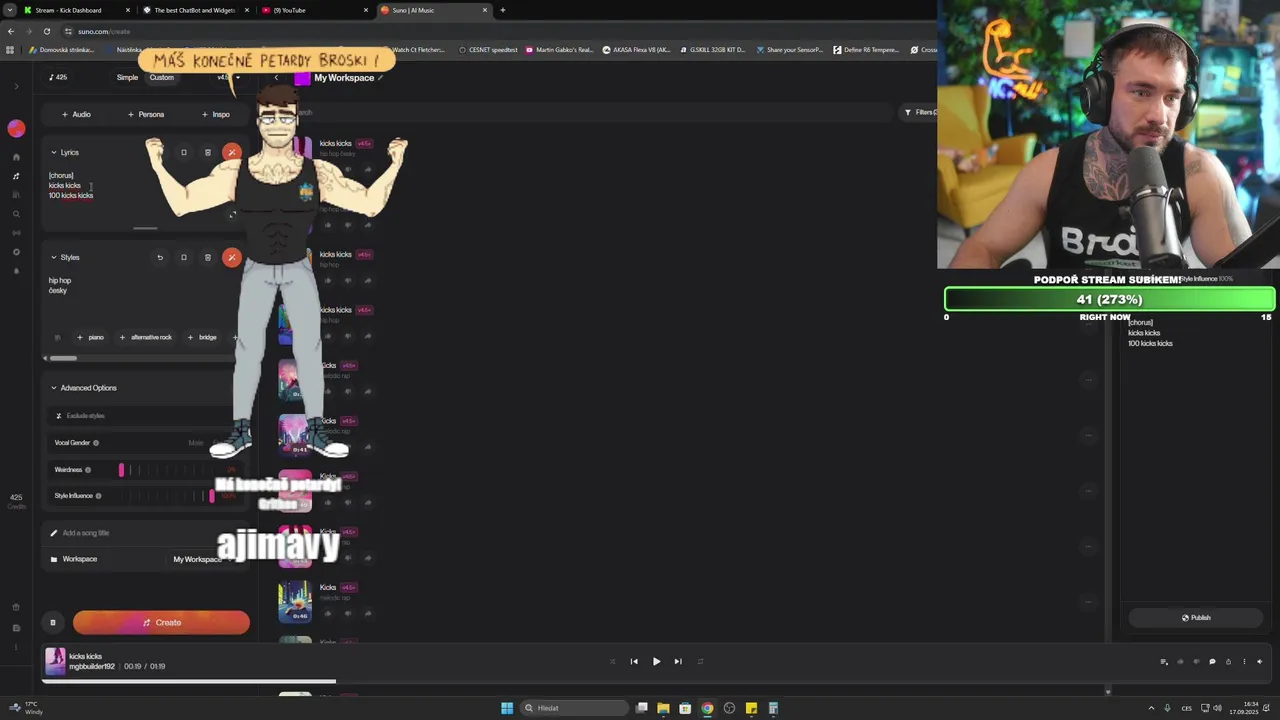Open the player more options menu
Screen dimensions: 1280x720
(1244, 661)
